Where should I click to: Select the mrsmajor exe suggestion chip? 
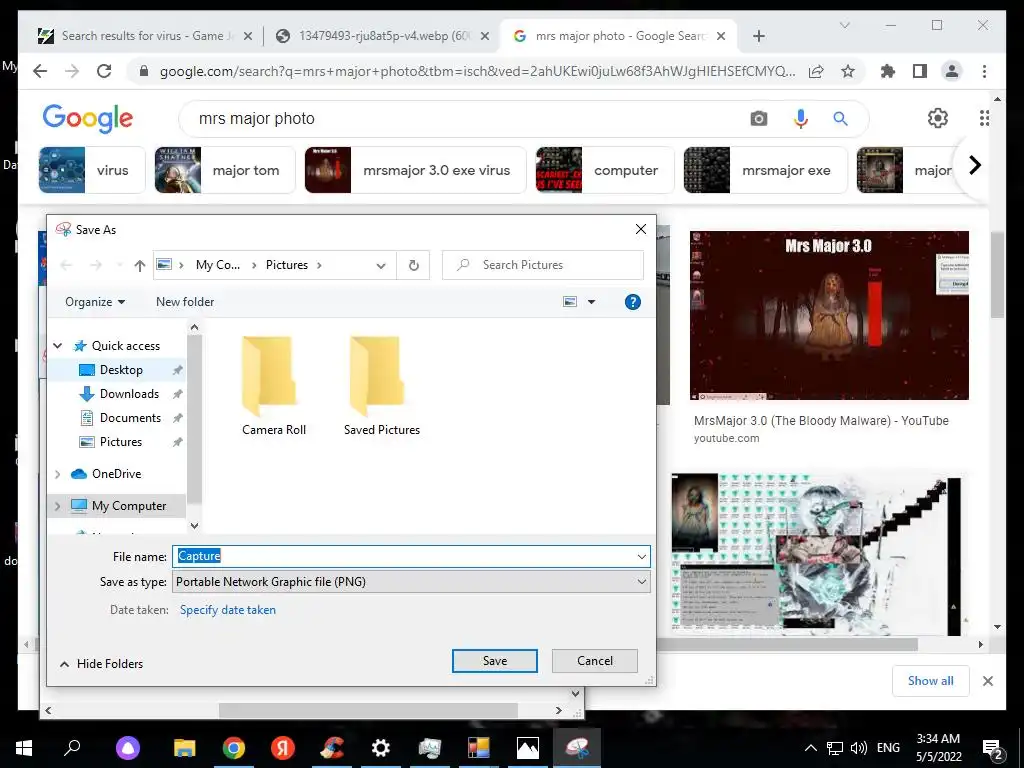pyautogui.click(x=765, y=170)
